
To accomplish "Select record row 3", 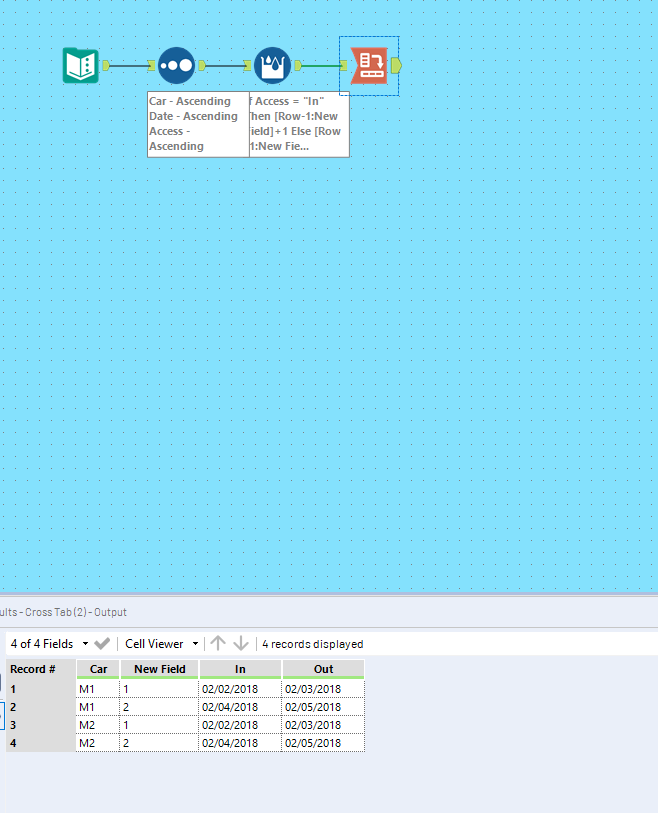I will [40, 725].
